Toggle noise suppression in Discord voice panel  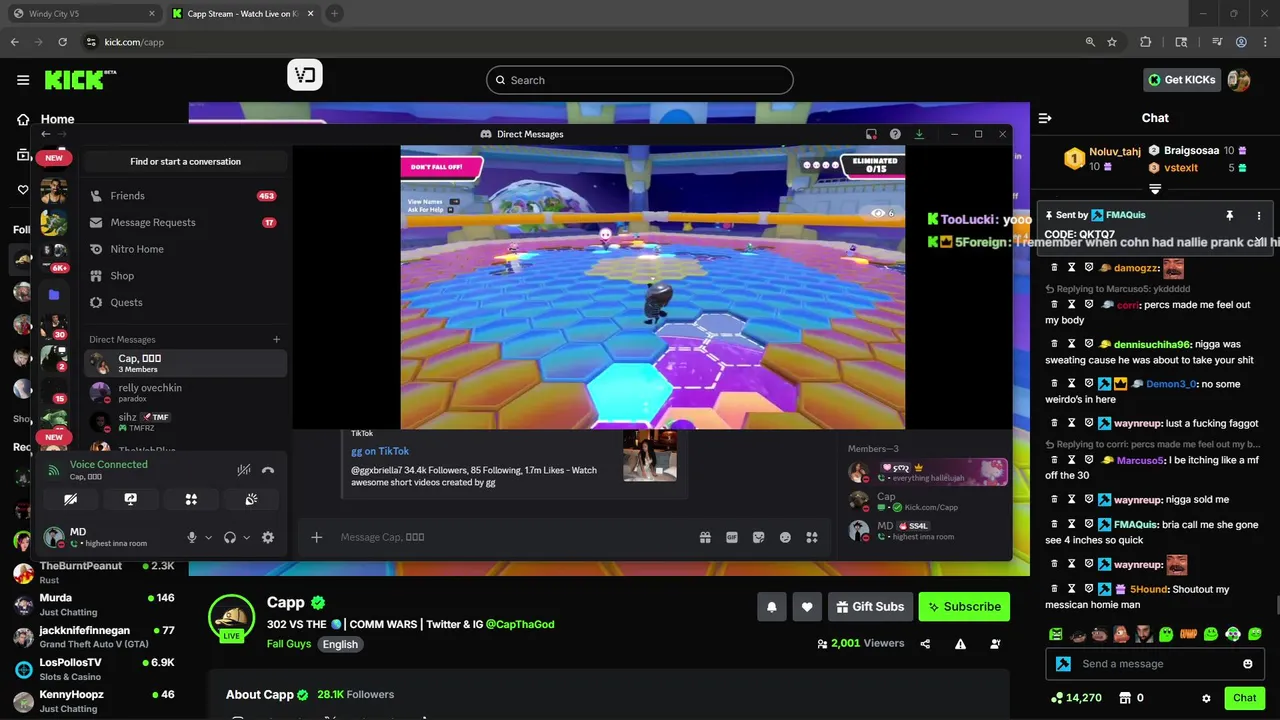243,470
